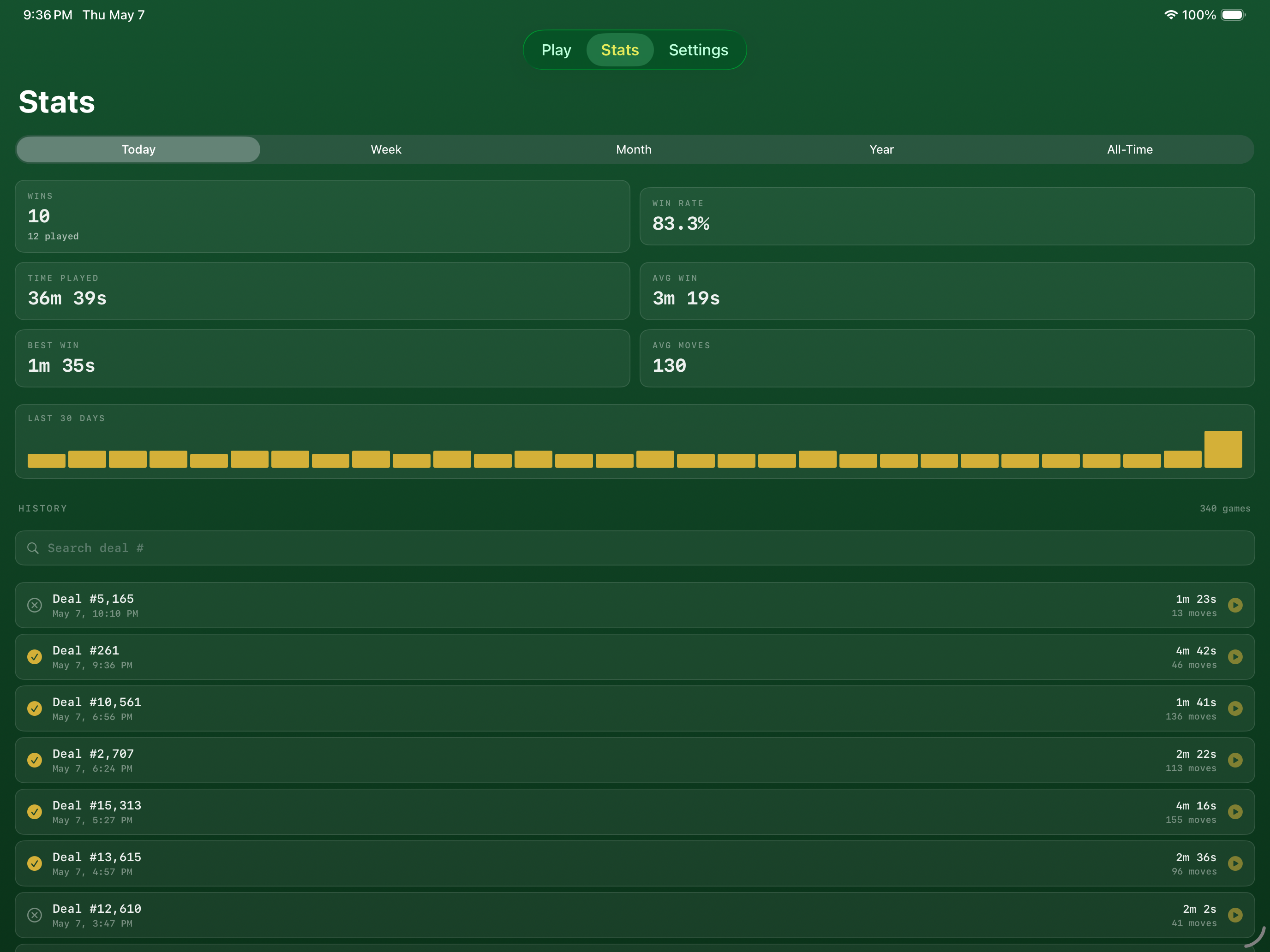Click the battery status icon

point(1233,15)
